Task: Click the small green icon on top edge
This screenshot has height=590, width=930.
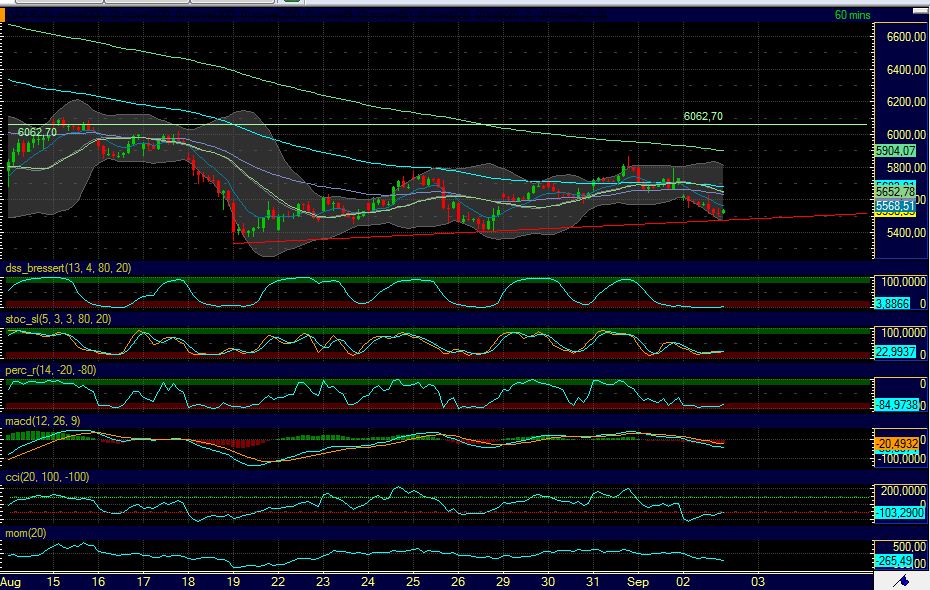Action: click(x=292, y=3)
